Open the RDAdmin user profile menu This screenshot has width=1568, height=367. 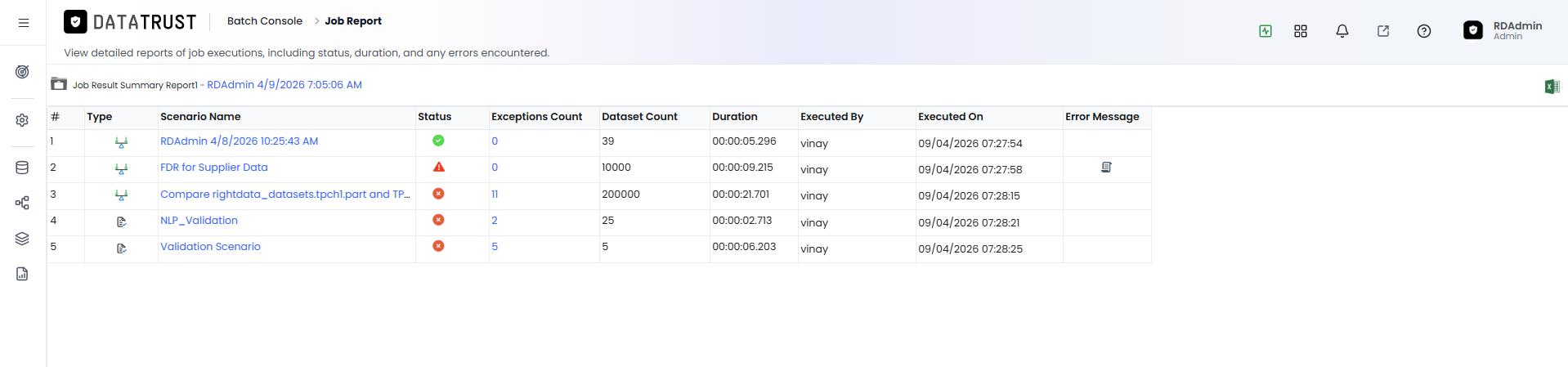pyautogui.click(x=1503, y=30)
